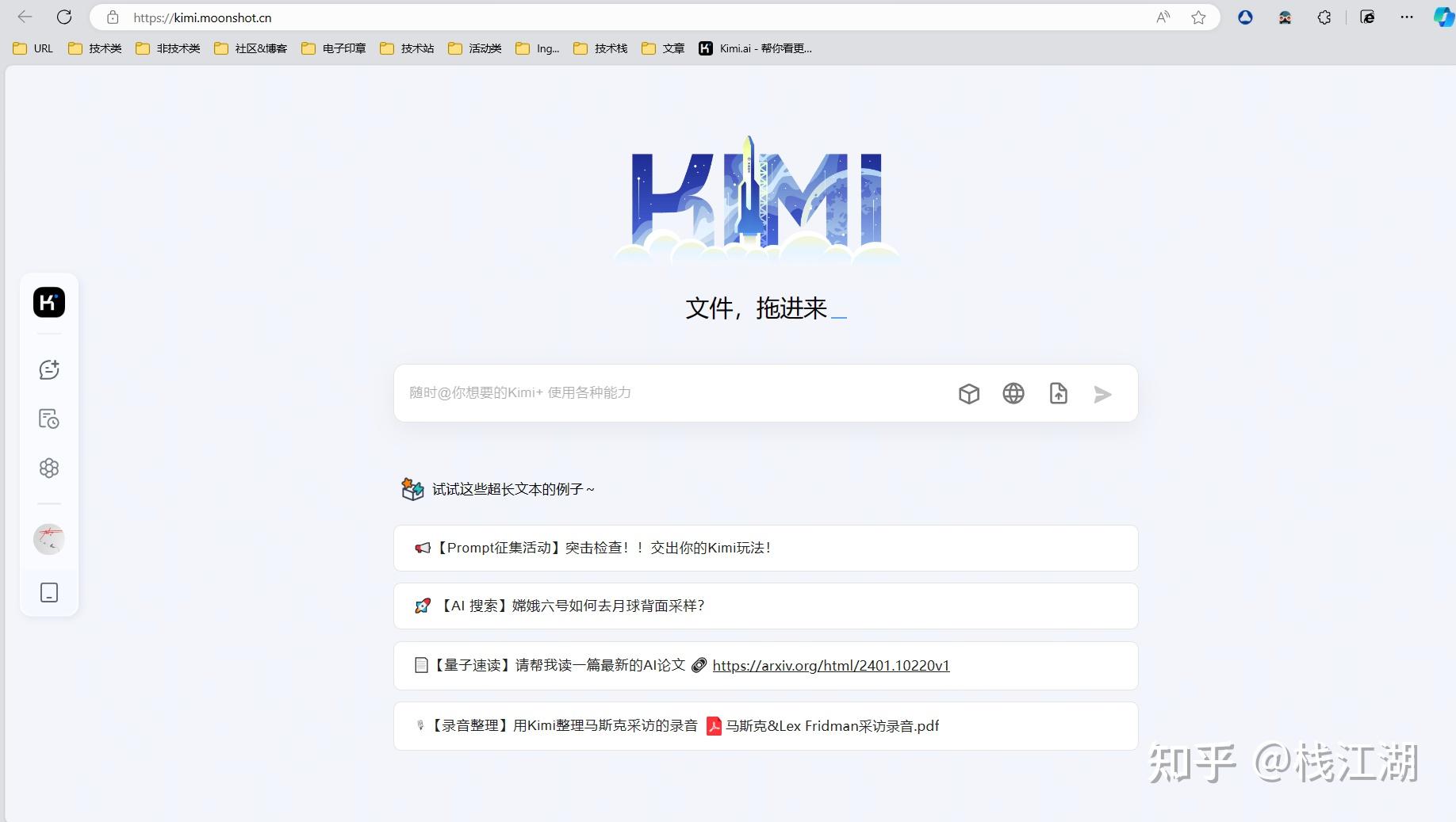Click the Kimi.ai bookmark in favorites bar
1456x822 pixels.
click(755, 48)
